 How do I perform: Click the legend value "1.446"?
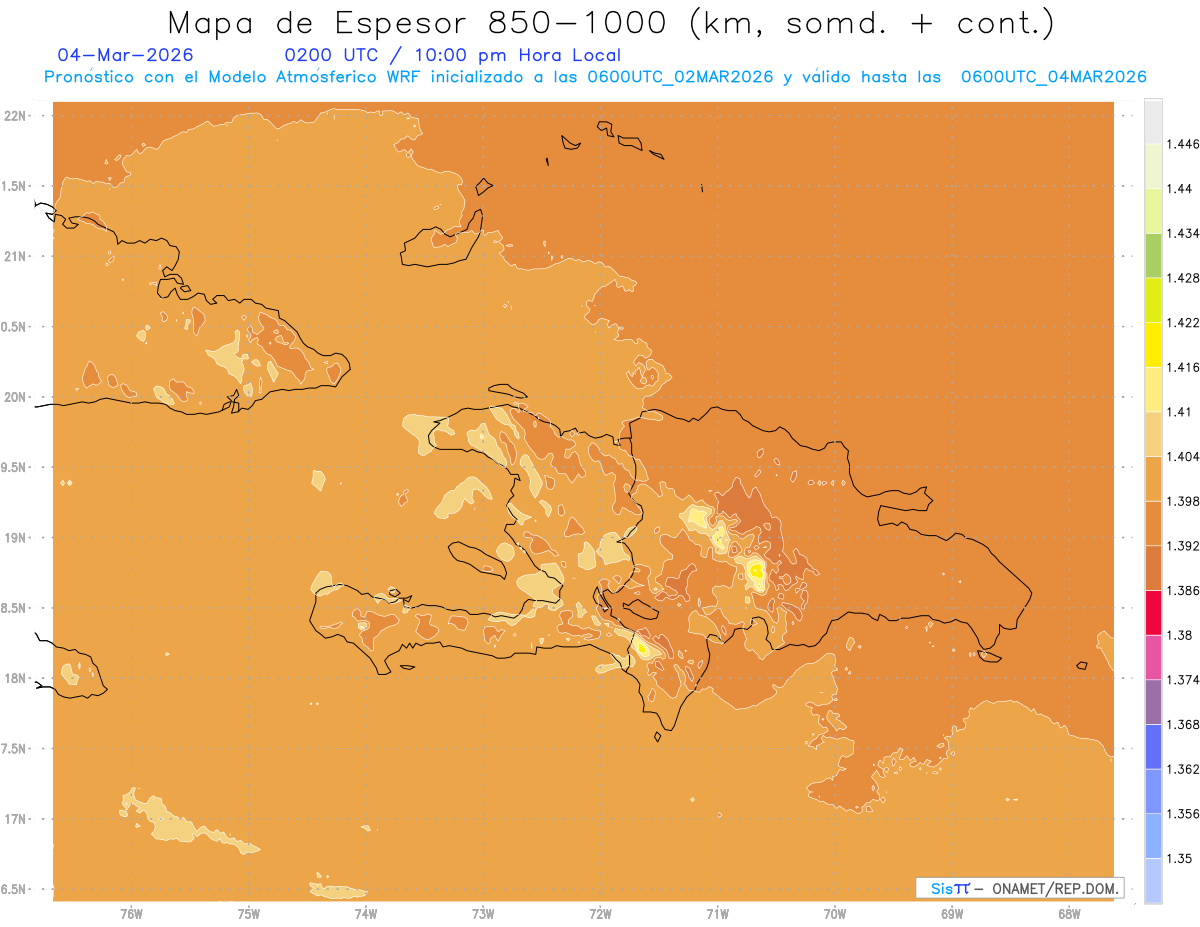[x=1183, y=144]
